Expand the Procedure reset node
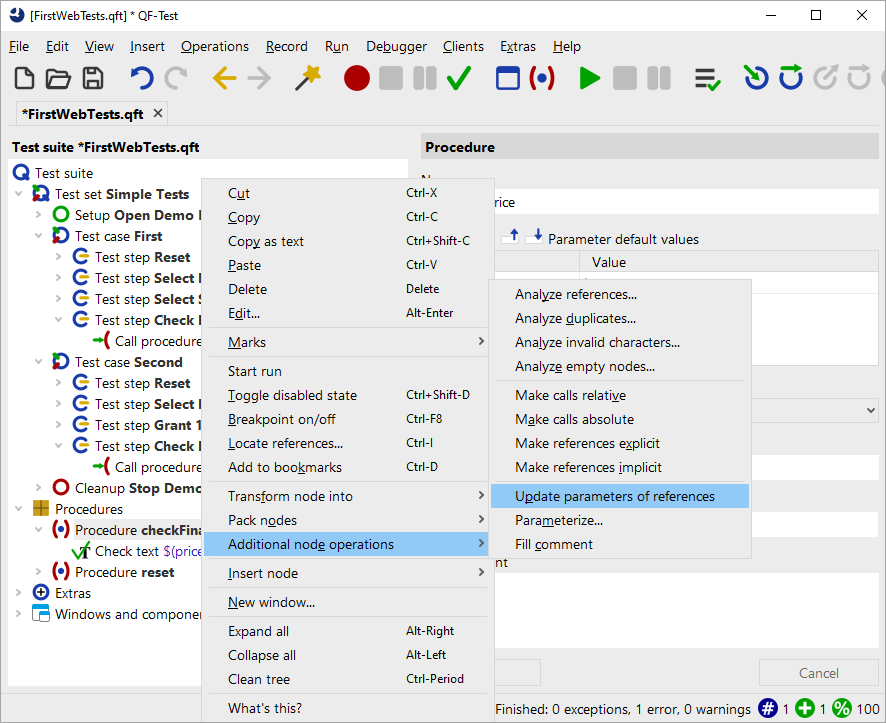 click(38, 572)
